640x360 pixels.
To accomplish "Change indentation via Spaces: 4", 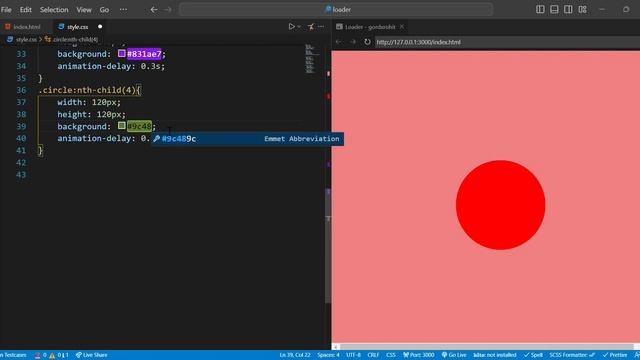I will click(329, 355).
